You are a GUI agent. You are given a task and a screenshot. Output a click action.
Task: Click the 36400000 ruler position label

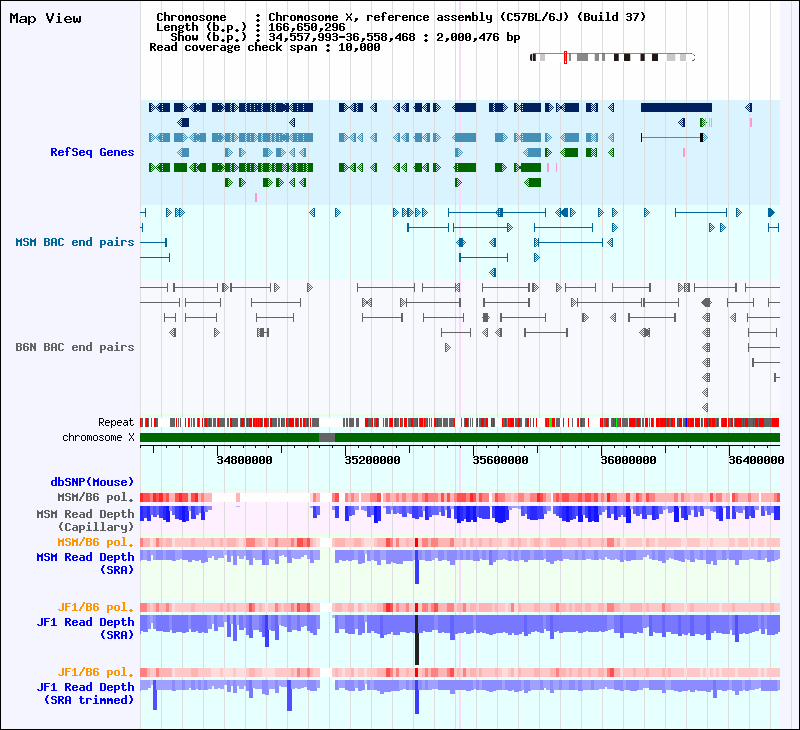[x=756, y=460]
